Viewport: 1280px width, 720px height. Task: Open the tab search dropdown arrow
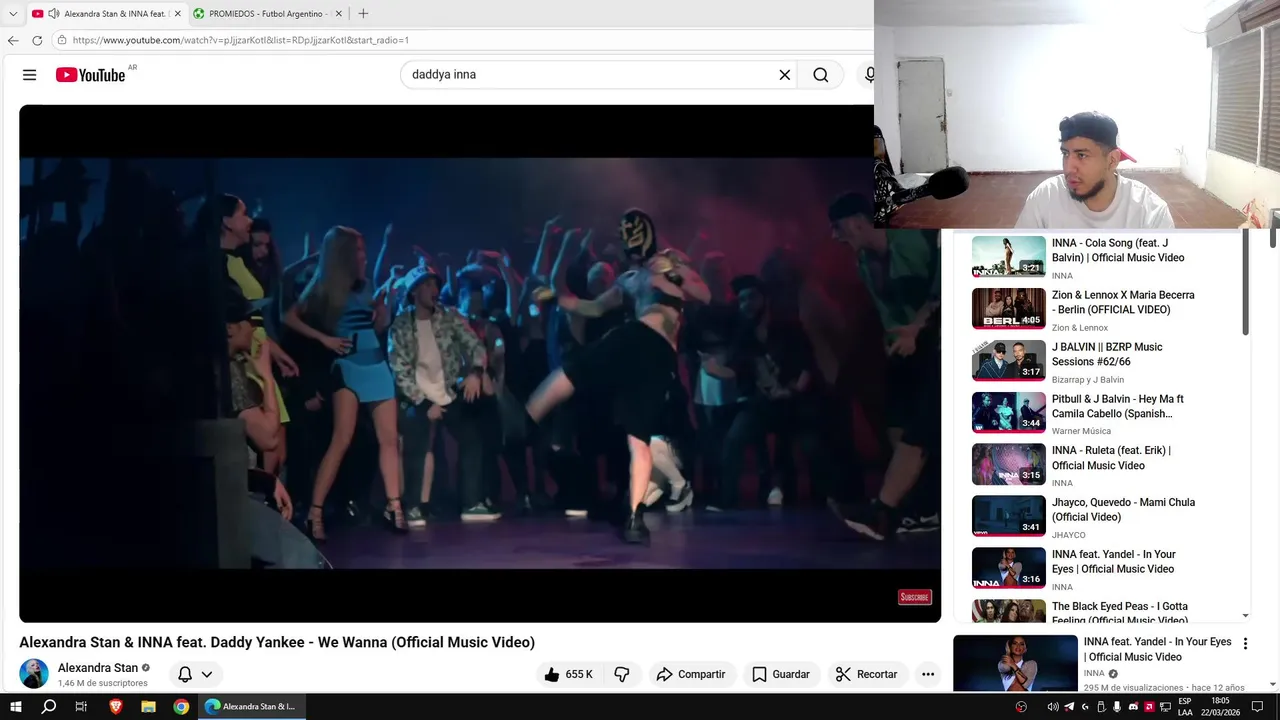point(13,14)
